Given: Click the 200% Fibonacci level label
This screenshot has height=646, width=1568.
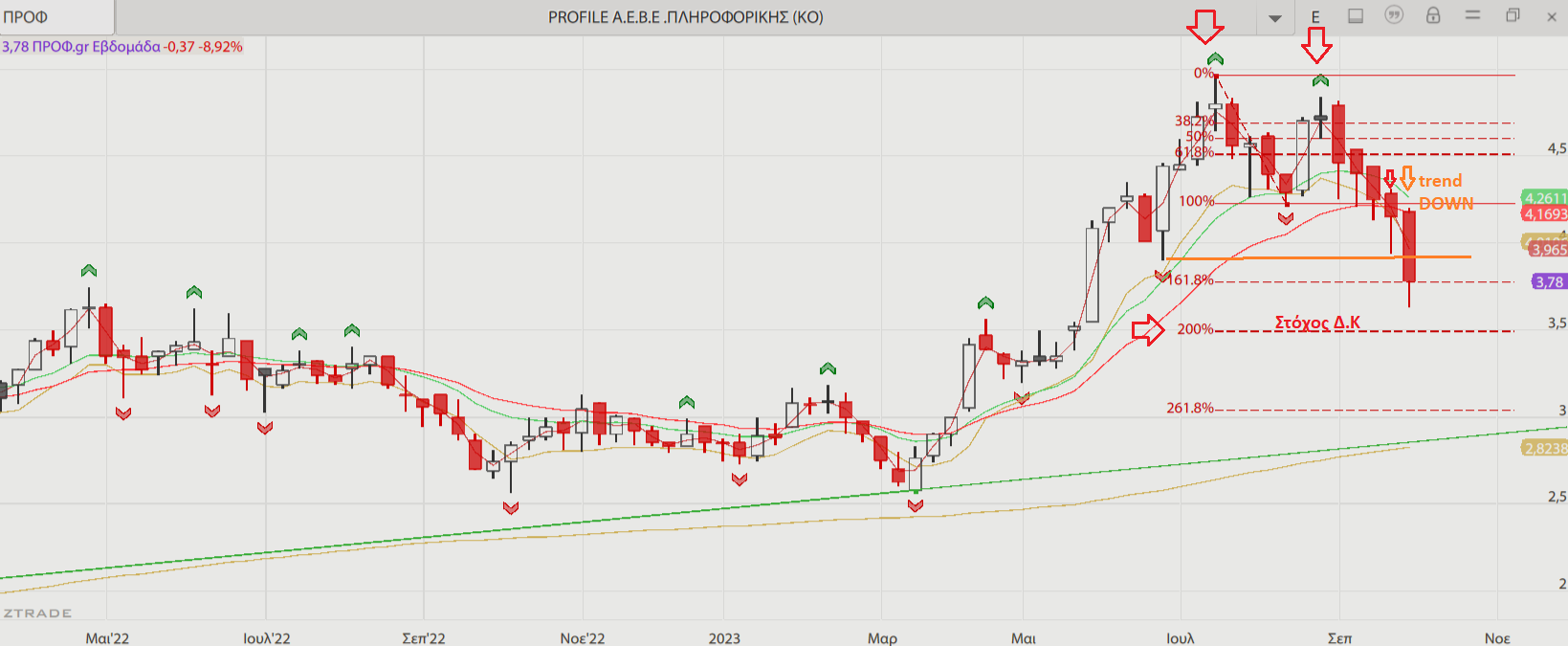Looking at the screenshot, I should click(1195, 329).
